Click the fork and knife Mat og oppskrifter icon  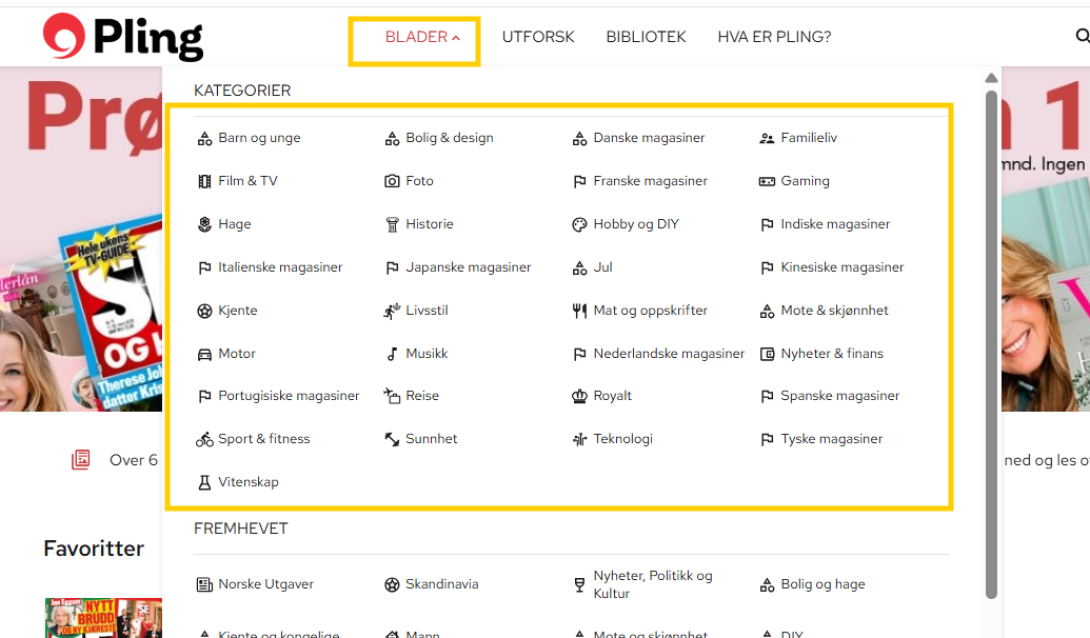click(x=579, y=311)
